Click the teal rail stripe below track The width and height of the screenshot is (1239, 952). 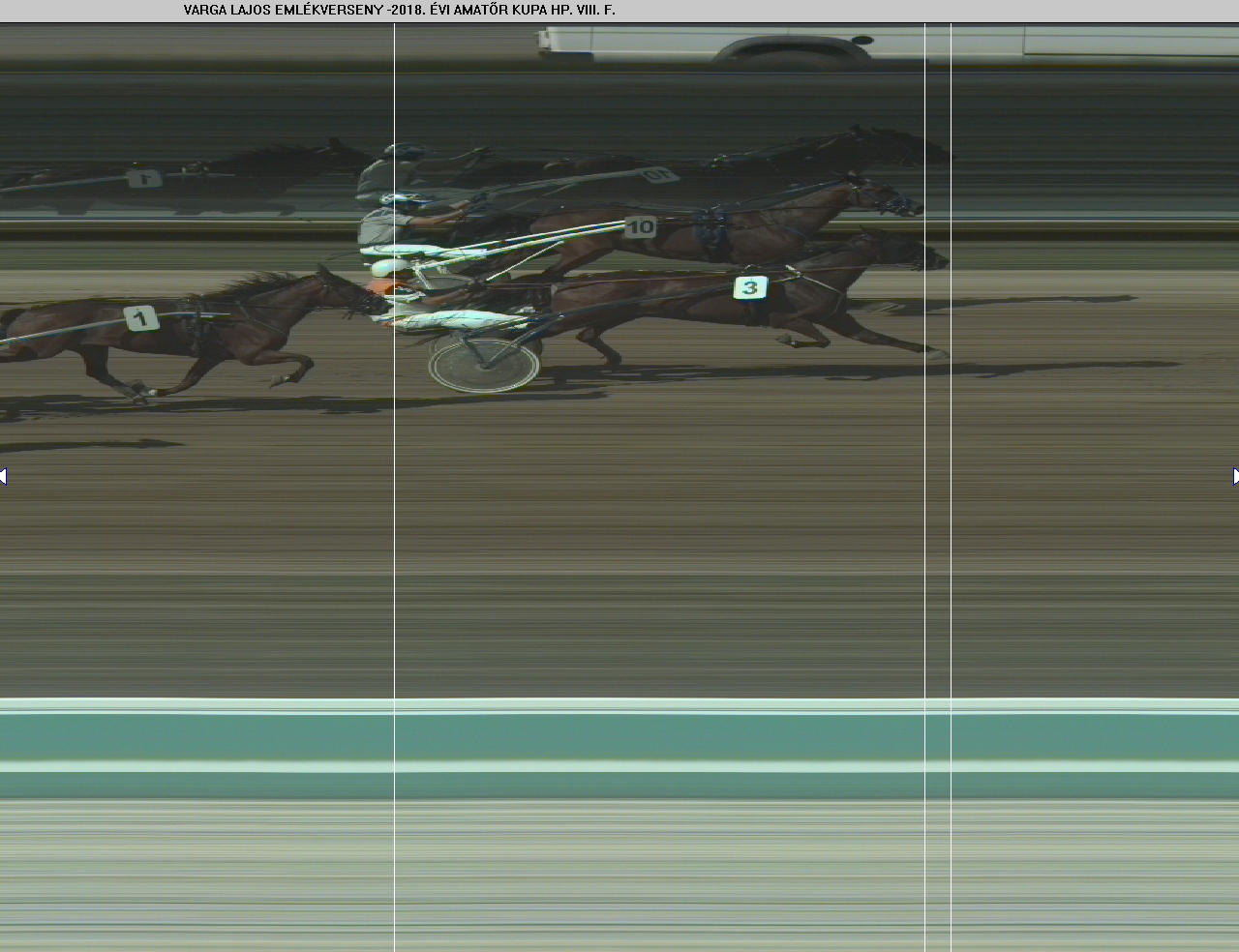[619, 737]
